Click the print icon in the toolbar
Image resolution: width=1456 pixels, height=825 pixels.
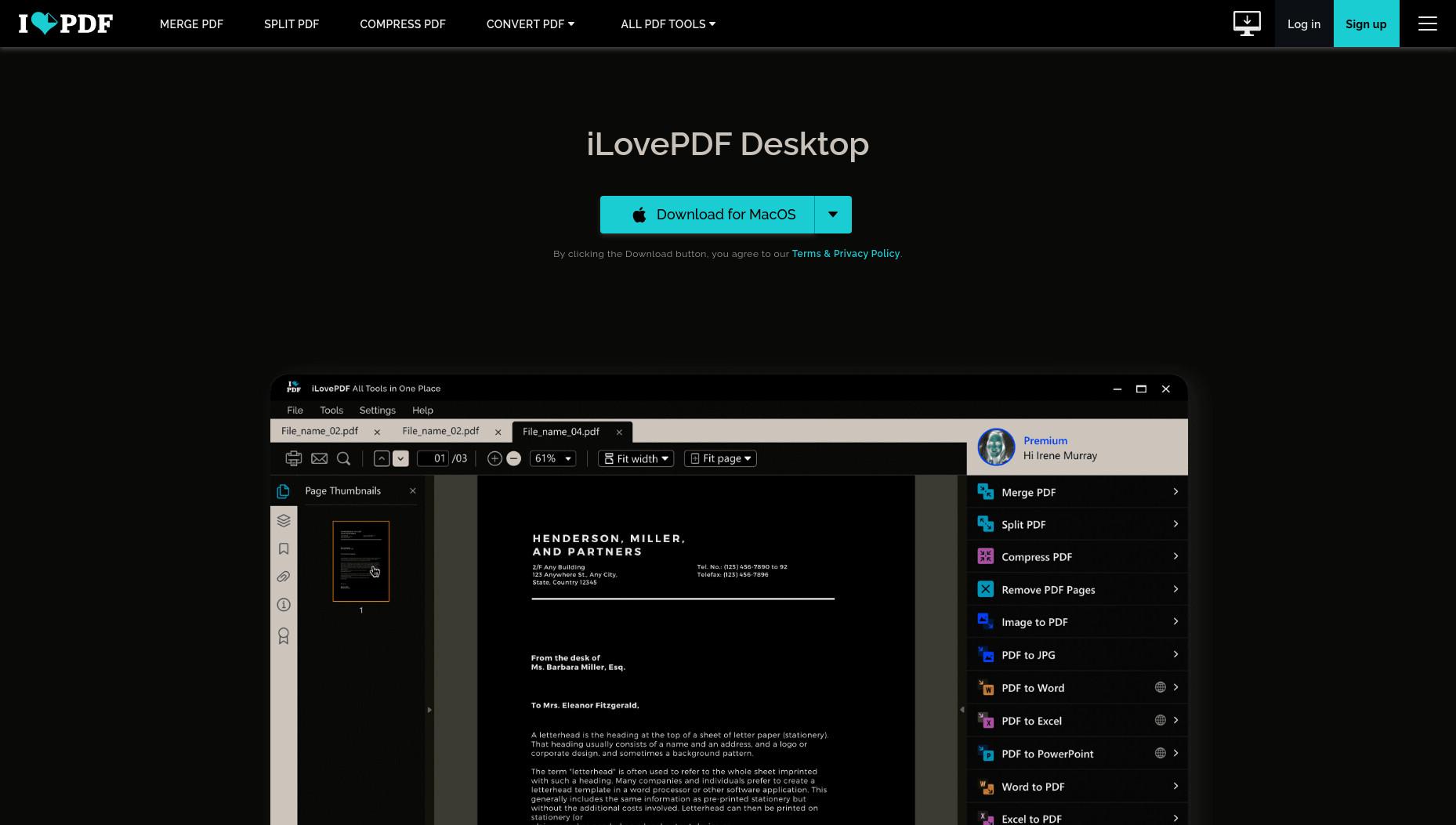[294, 458]
